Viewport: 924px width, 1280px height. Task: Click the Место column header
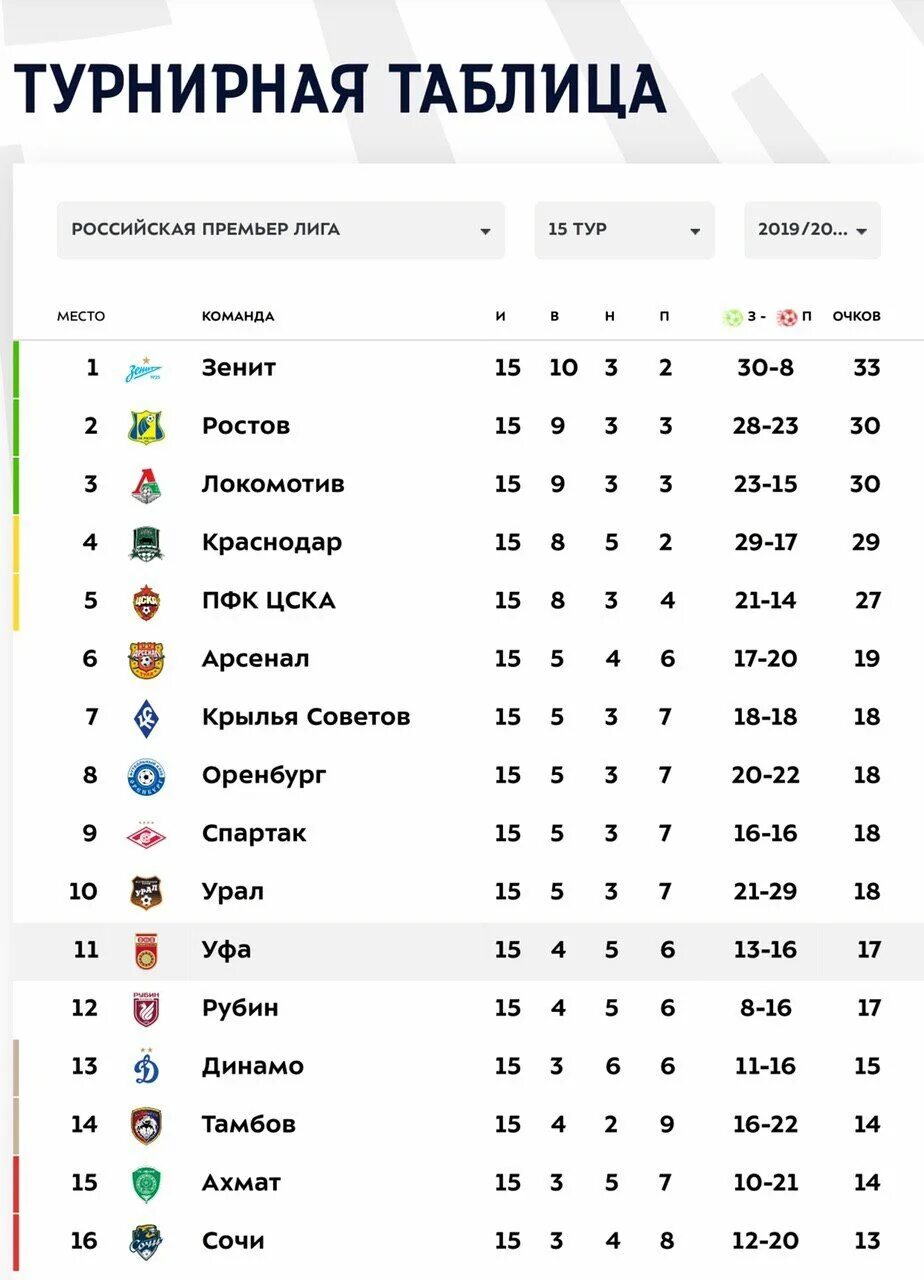(x=81, y=316)
